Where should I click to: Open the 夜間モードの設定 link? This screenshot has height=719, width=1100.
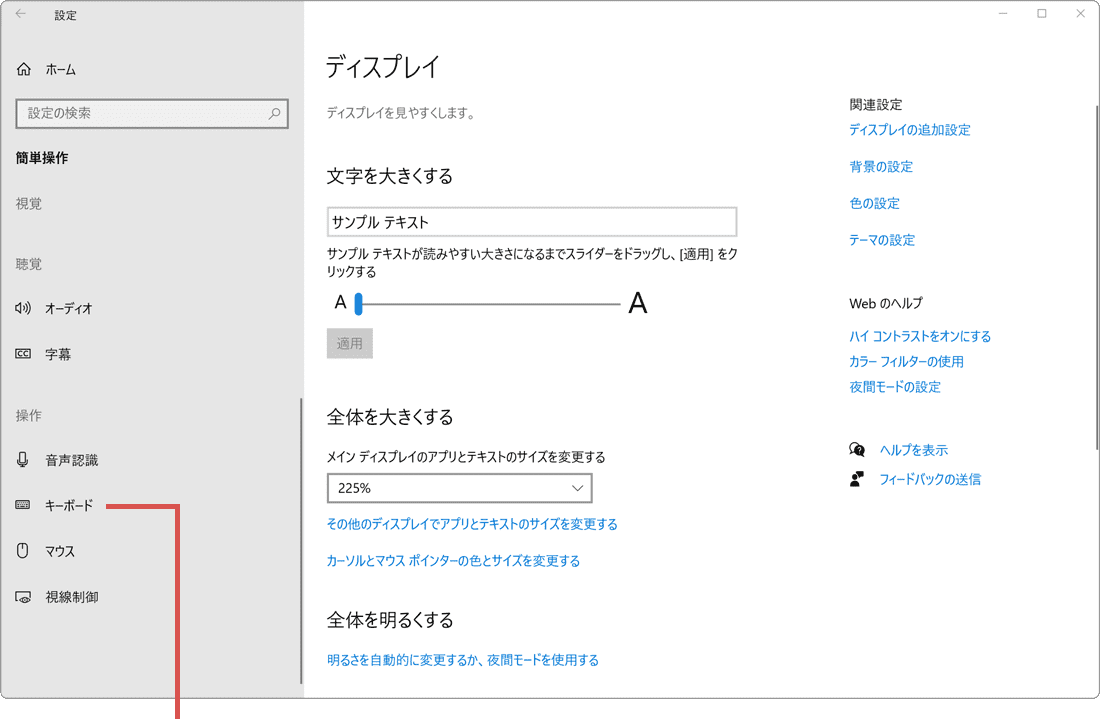click(x=897, y=386)
